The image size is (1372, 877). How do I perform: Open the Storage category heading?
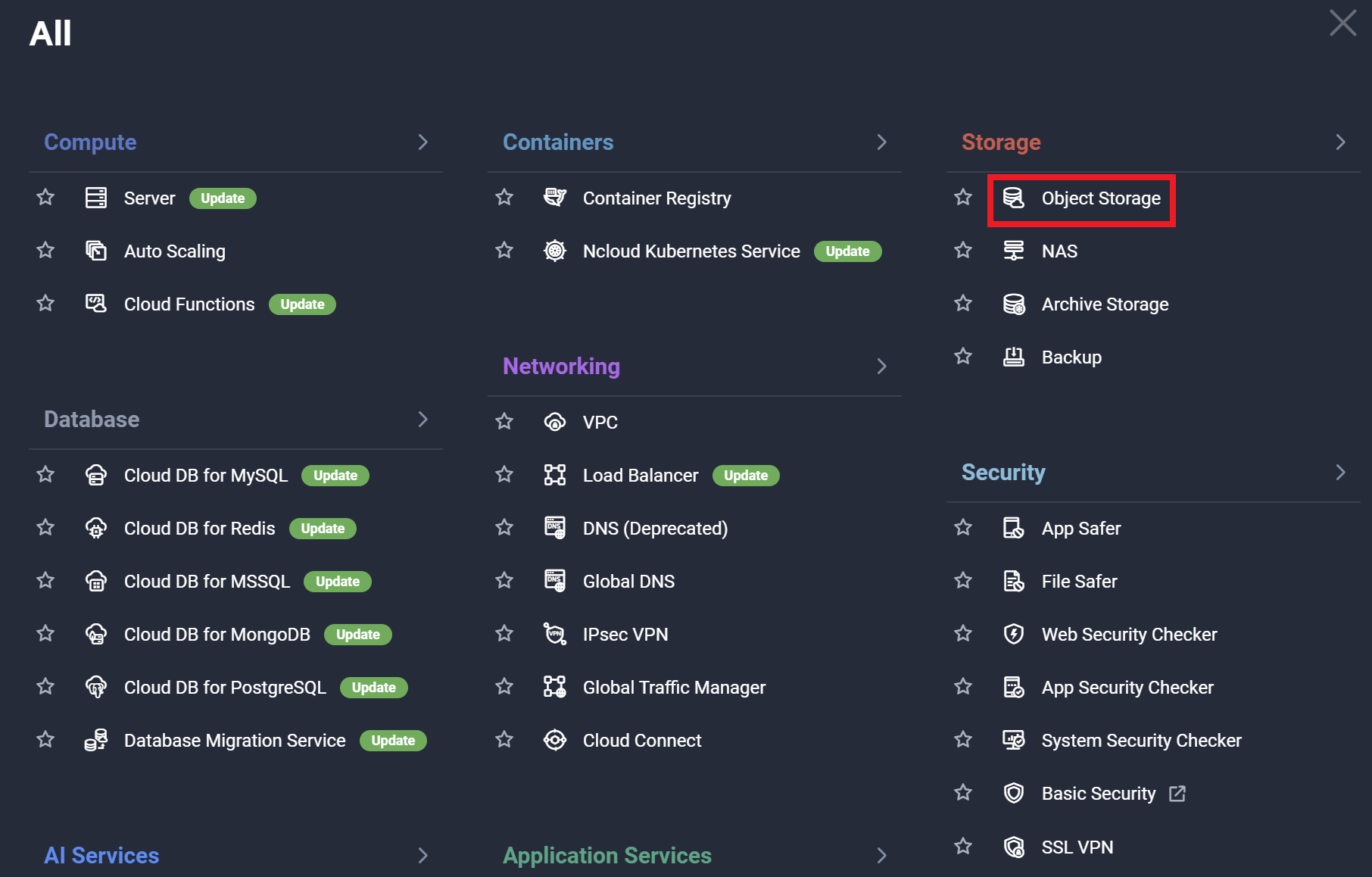(x=1001, y=142)
